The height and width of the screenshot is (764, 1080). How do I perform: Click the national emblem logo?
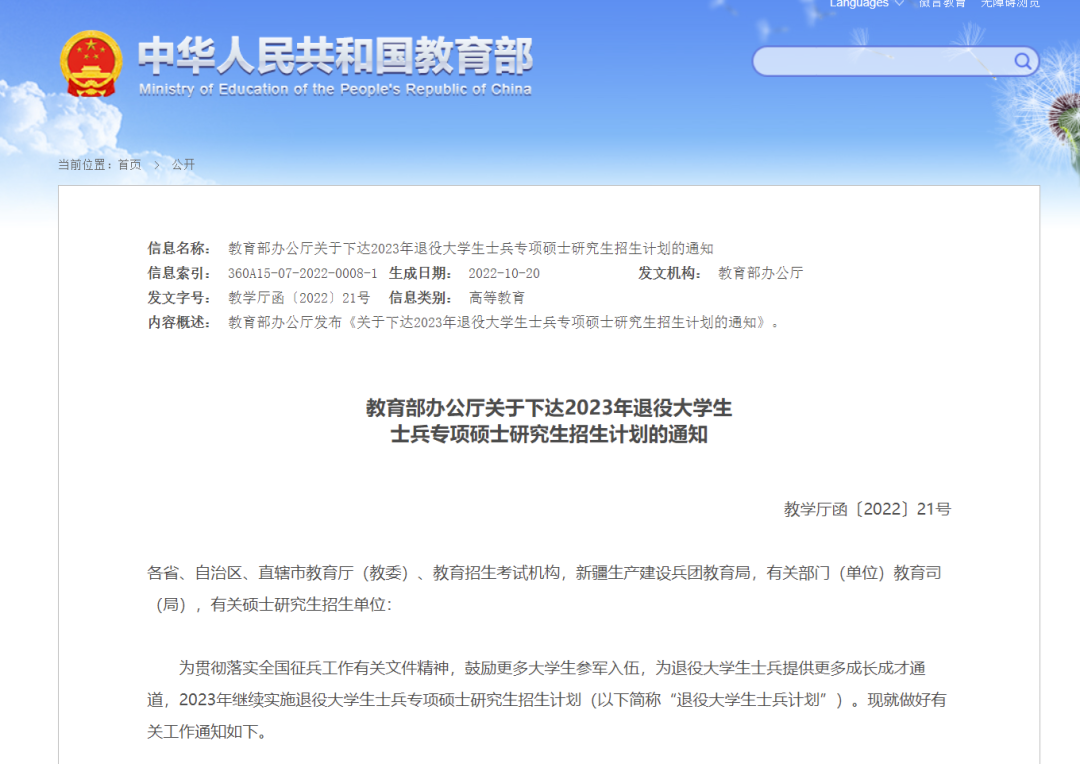pos(90,66)
